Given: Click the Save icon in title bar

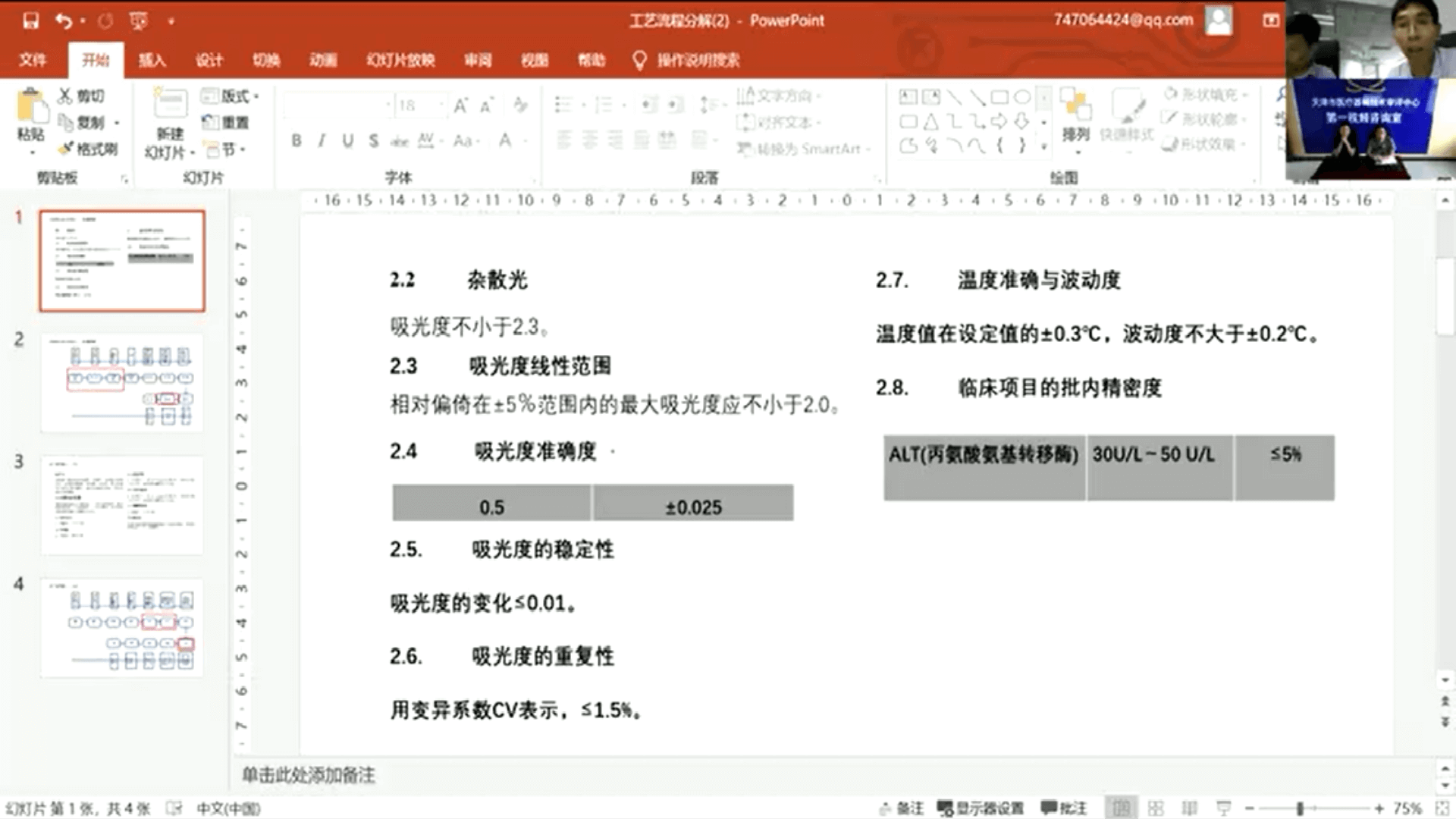Looking at the screenshot, I should point(31,20).
